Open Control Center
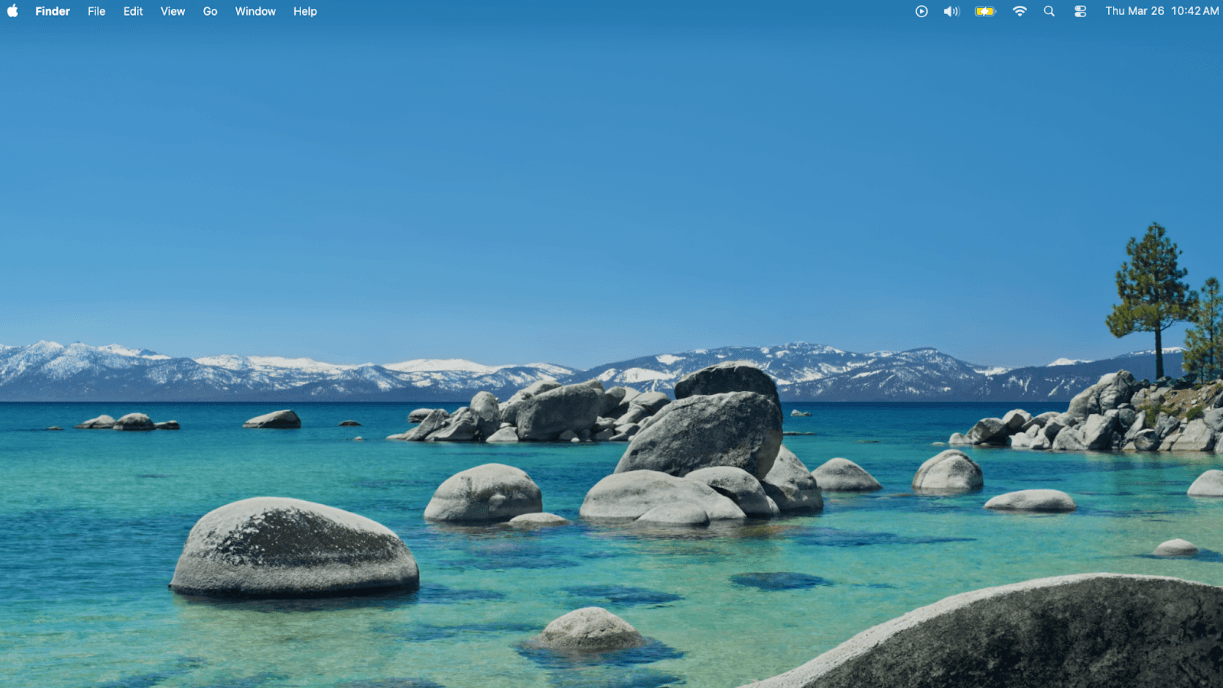Viewport: 1224px width, 688px height. pyautogui.click(x=1080, y=11)
